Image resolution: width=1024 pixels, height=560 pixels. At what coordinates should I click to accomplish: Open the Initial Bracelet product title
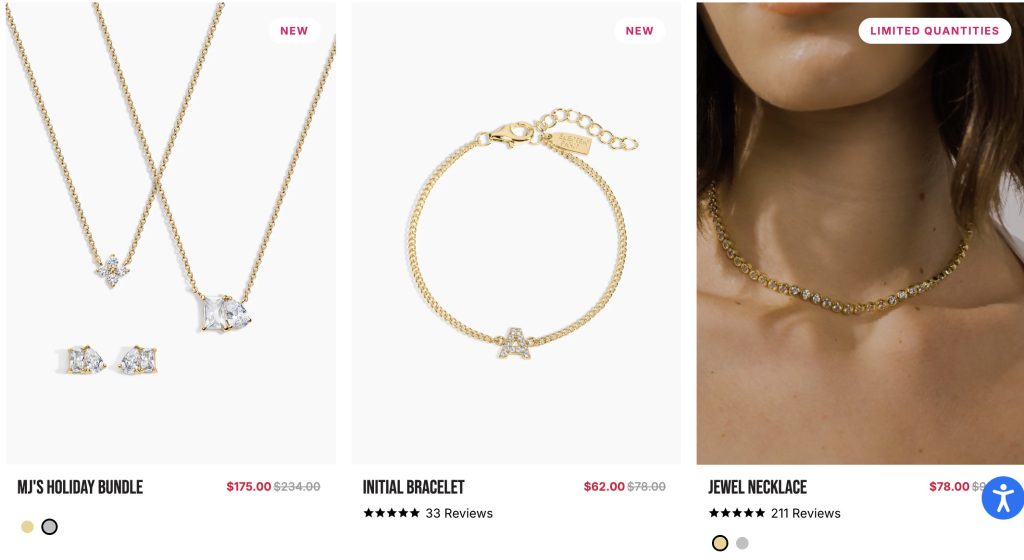[413, 487]
